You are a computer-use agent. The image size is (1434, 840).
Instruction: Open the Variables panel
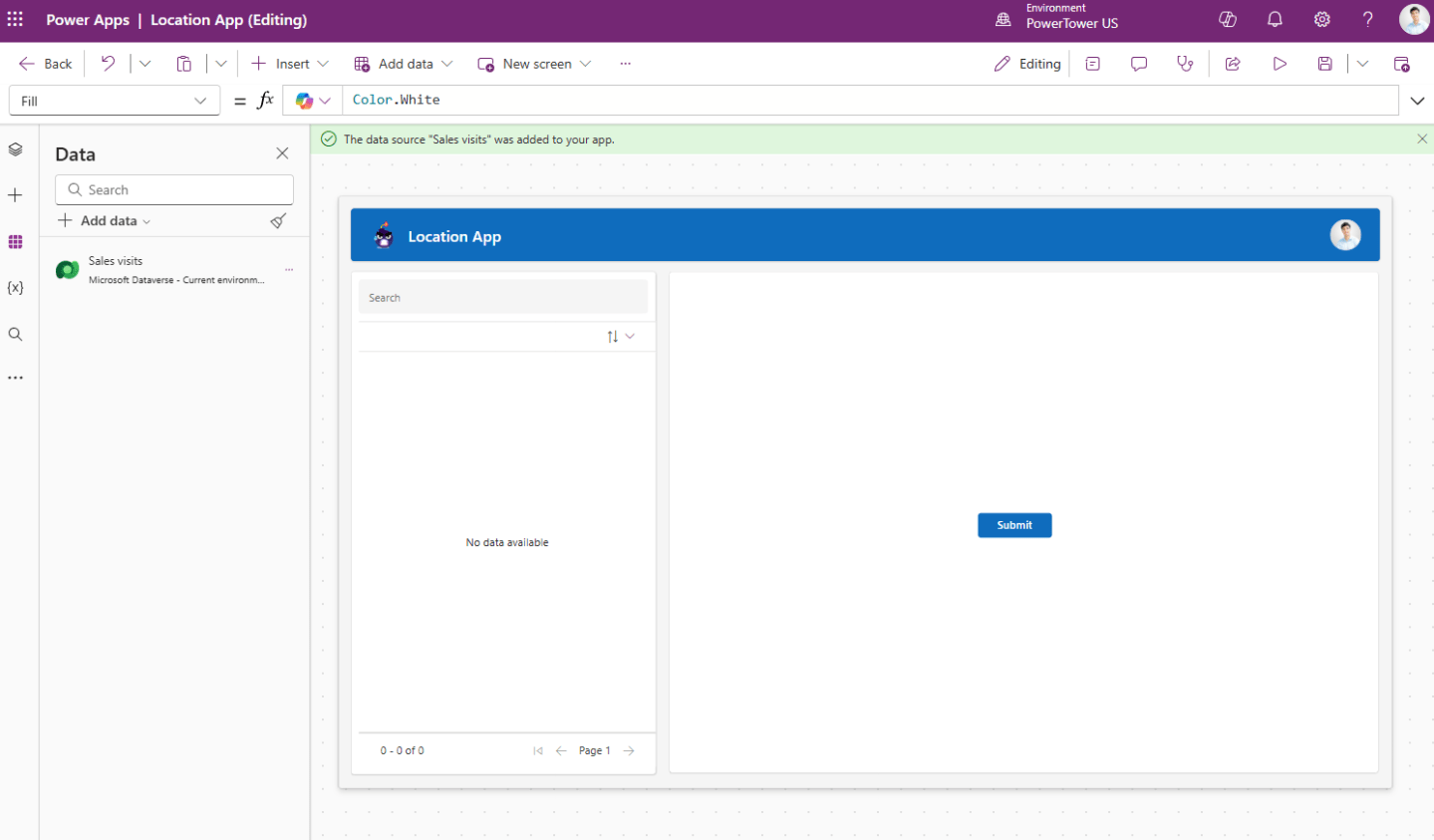(15, 287)
